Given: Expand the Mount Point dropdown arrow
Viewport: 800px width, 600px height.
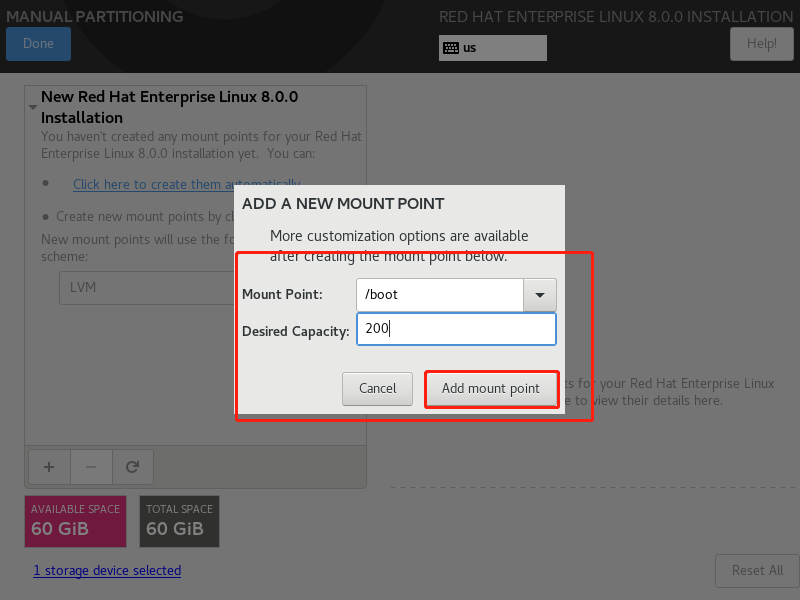Looking at the screenshot, I should [x=540, y=295].
